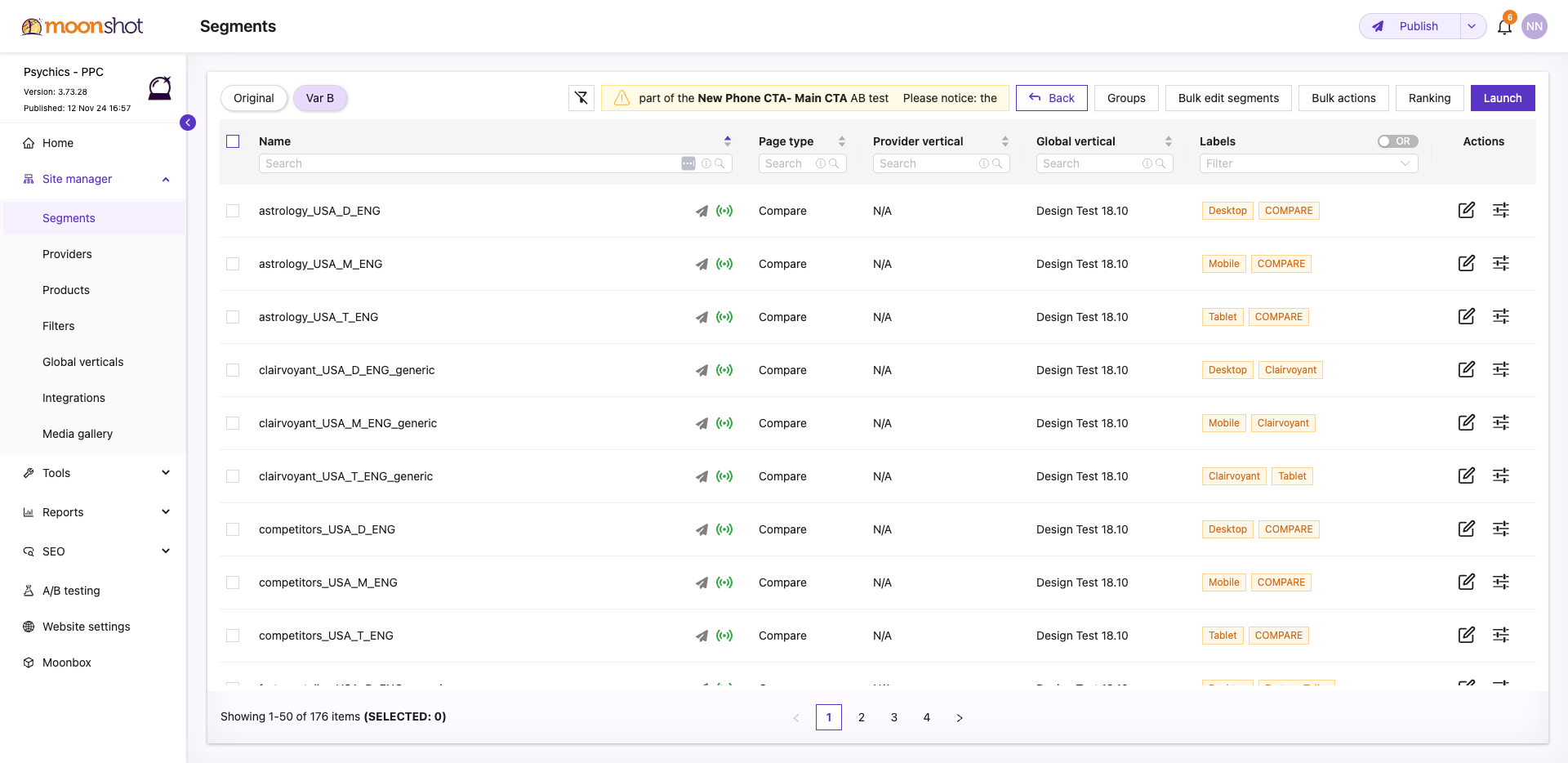1568x763 pixels.
Task: Sort by Provider vertical column
Action: pyautogui.click(x=1005, y=141)
